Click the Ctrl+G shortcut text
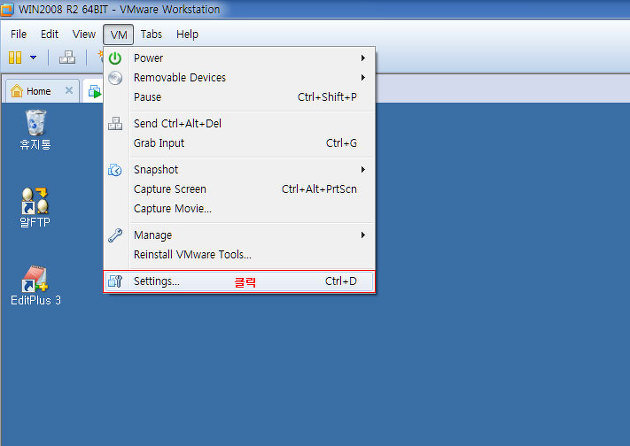 tap(342, 143)
